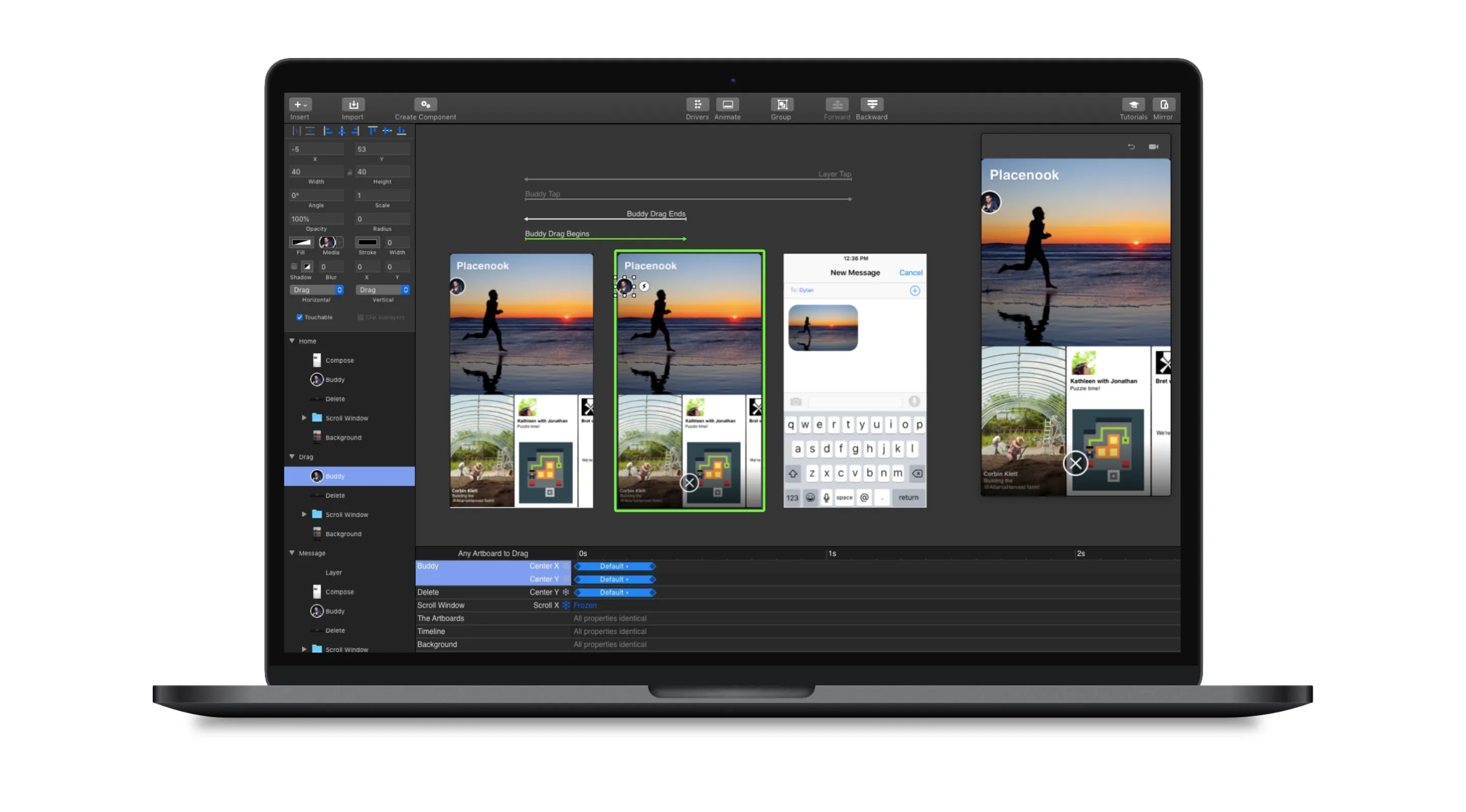Screen dimensions: 1466x812
Task: Click the X delete circle in the preview window
Action: click(x=1076, y=463)
